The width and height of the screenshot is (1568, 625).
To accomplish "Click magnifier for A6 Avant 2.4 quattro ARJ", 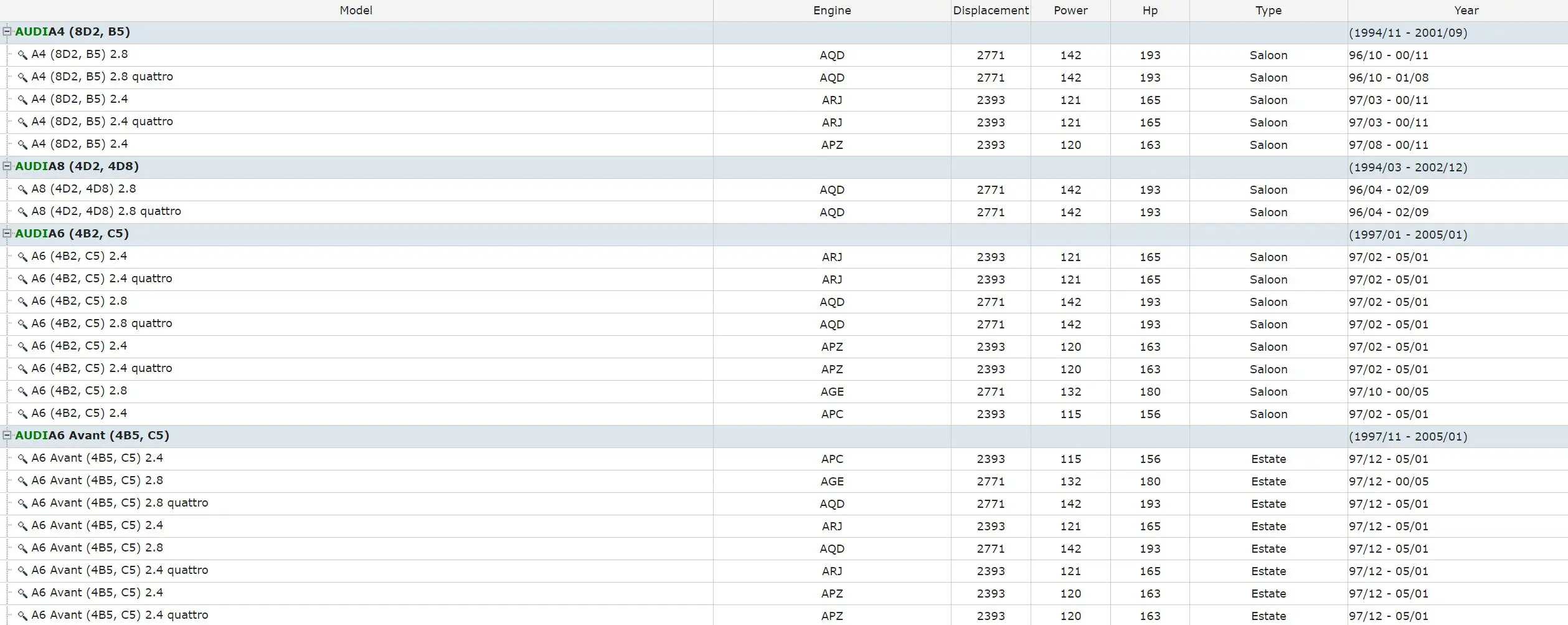I will click(x=22, y=571).
